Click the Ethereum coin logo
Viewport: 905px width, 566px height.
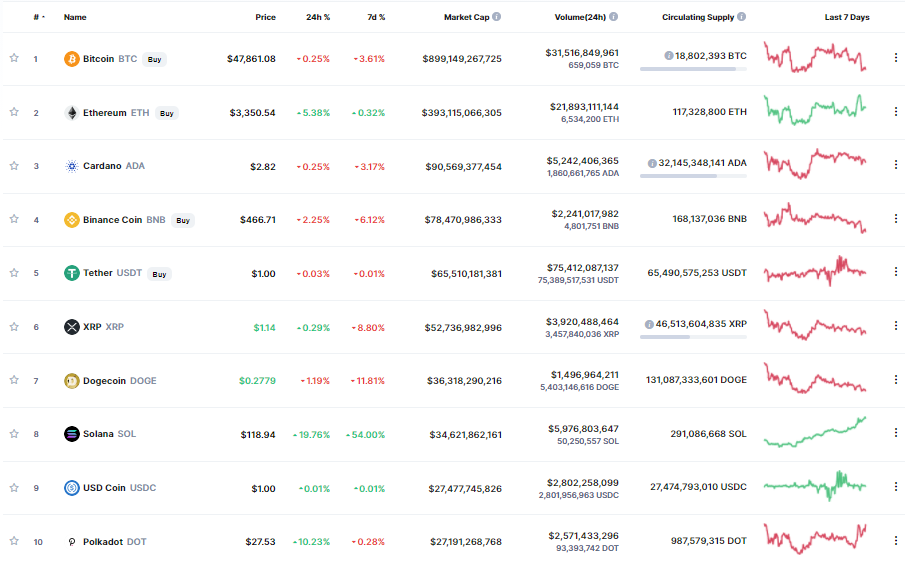pos(72,113)
